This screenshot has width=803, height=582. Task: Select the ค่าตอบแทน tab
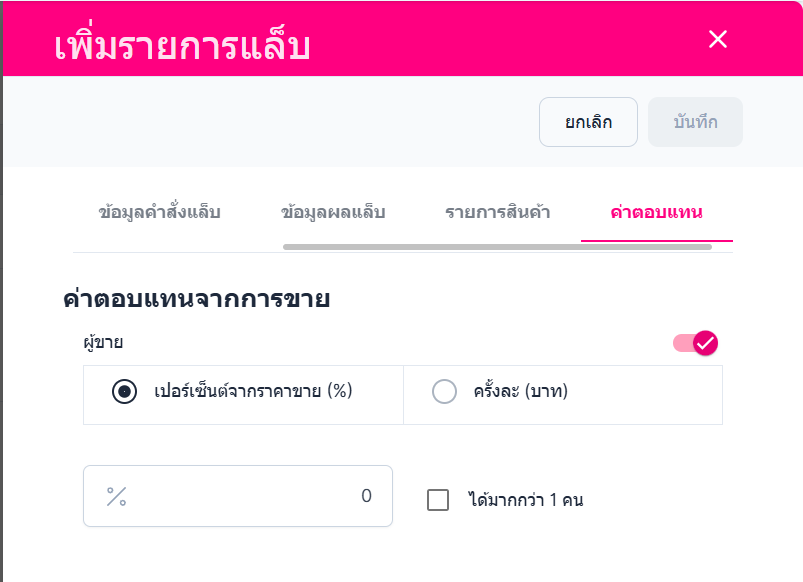(x=656, y=212)
